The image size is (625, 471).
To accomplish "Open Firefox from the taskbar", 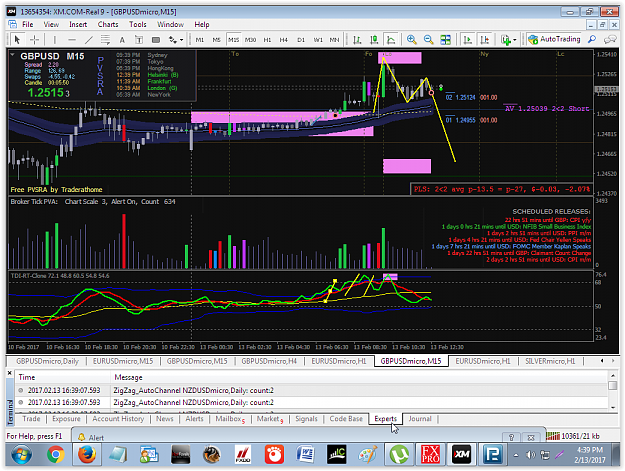I will coord(87,454).
